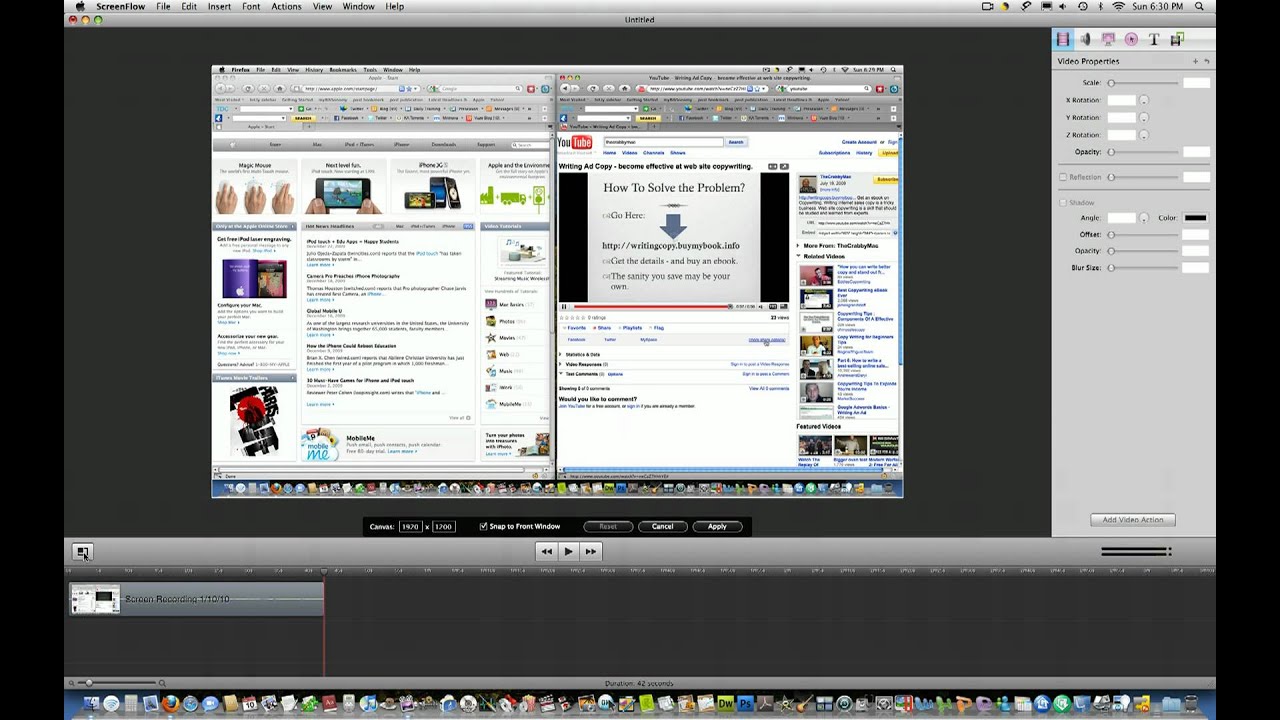Click the Cancel button

(662, 526)
